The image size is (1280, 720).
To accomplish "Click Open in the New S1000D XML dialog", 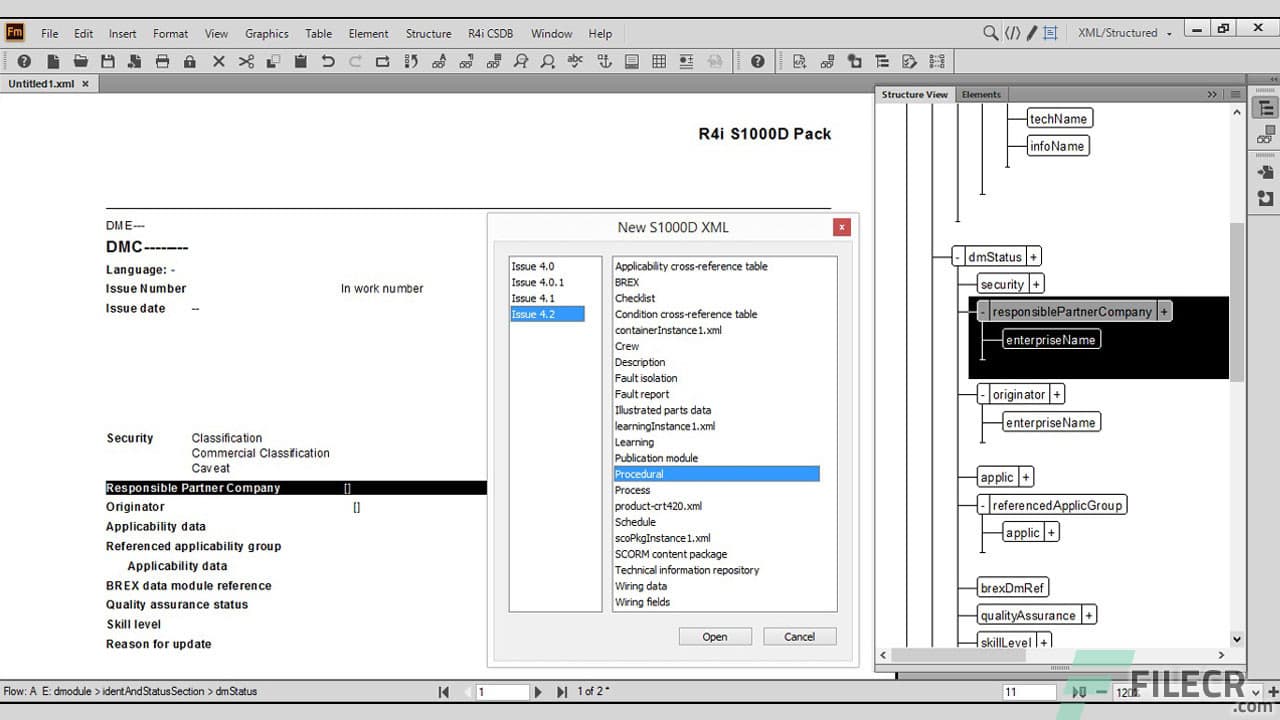I will pyautogui.click(x=715, y=636).
